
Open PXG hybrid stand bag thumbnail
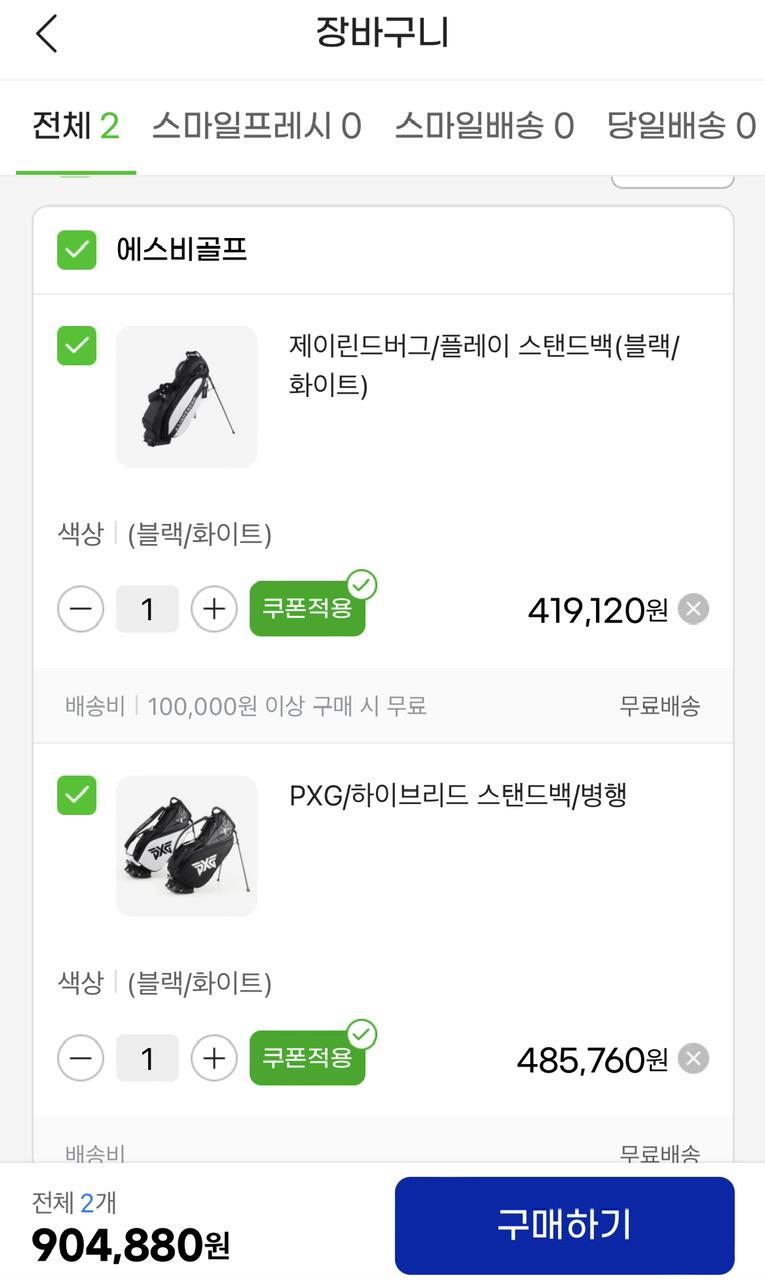tap(187, 846)
